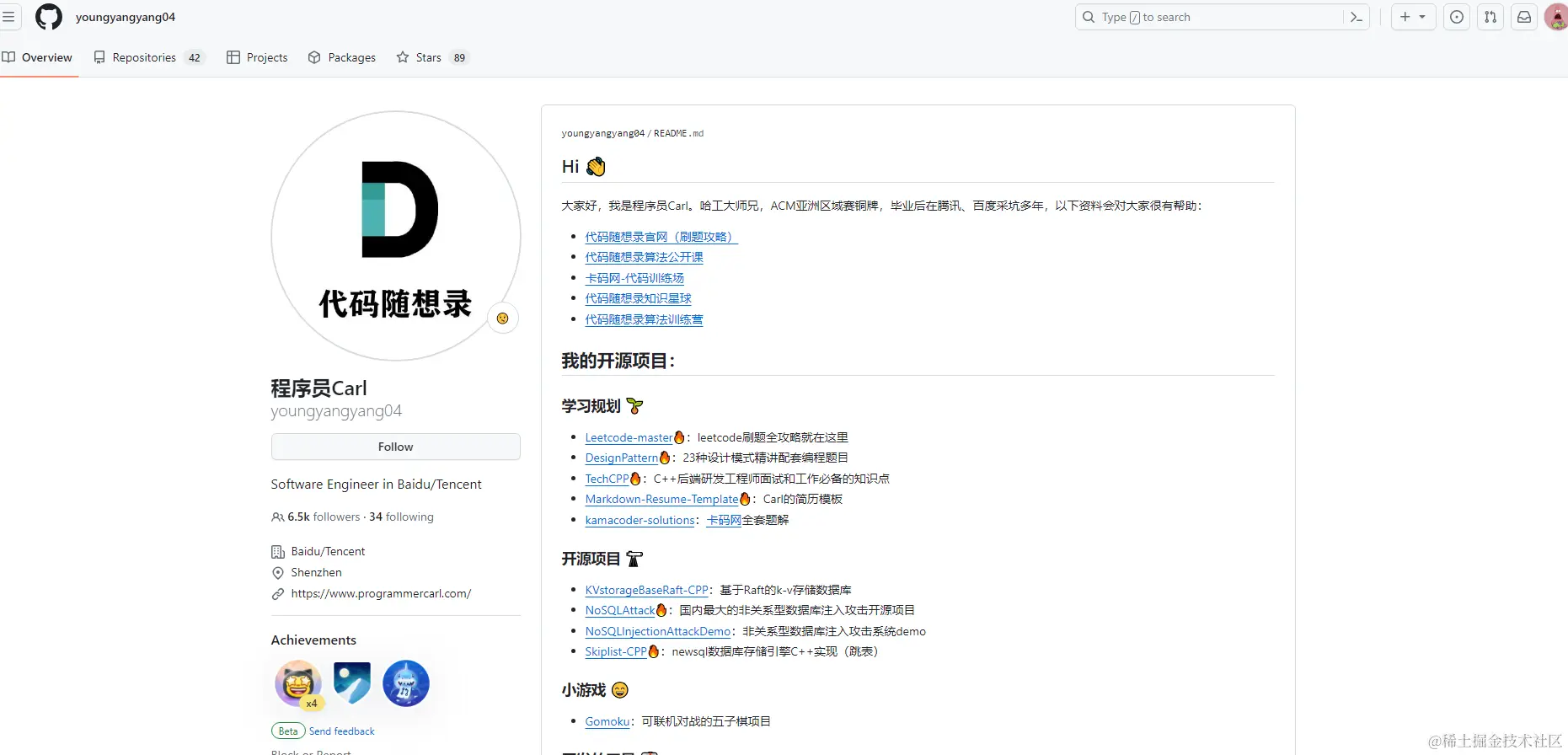Click the emoji icon beside 开源项目 heading
1568x755 pixels.
pyautogui.click(x=634, y=559)
